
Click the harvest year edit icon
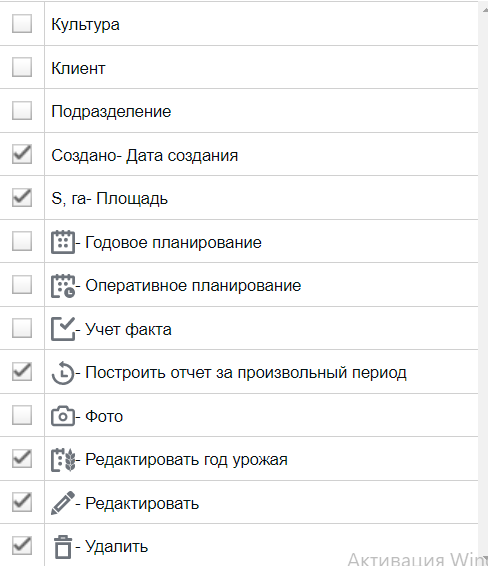[63, 460]
